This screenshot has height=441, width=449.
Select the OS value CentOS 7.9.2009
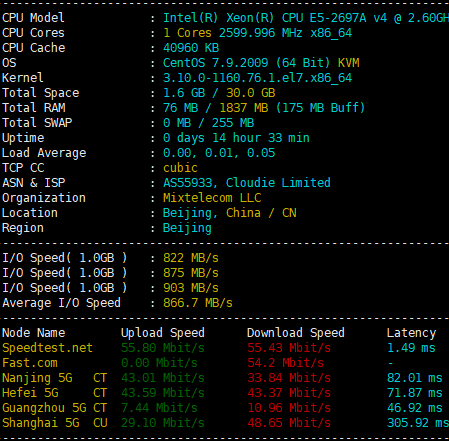[x=215, y=63]
